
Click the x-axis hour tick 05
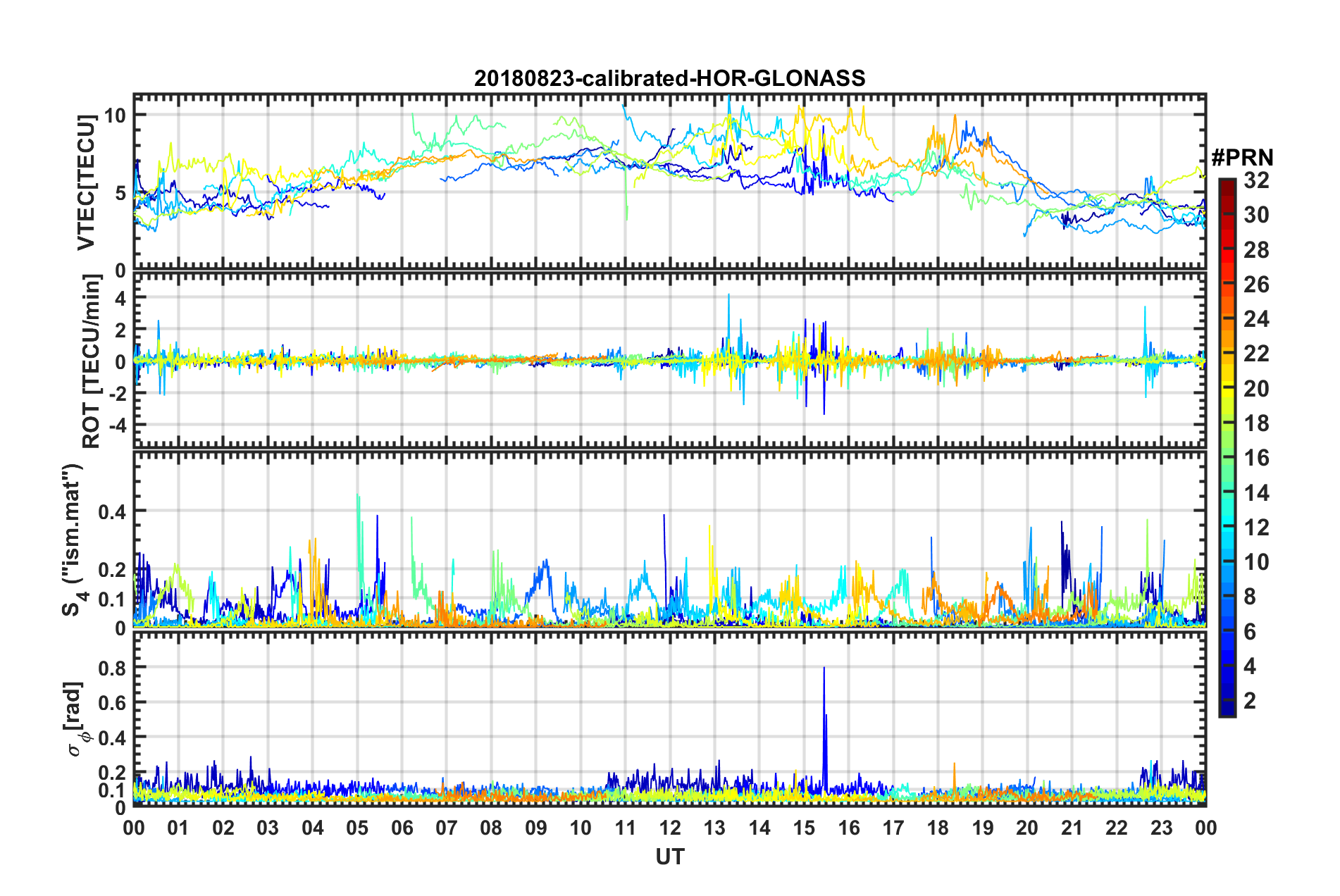357,828
